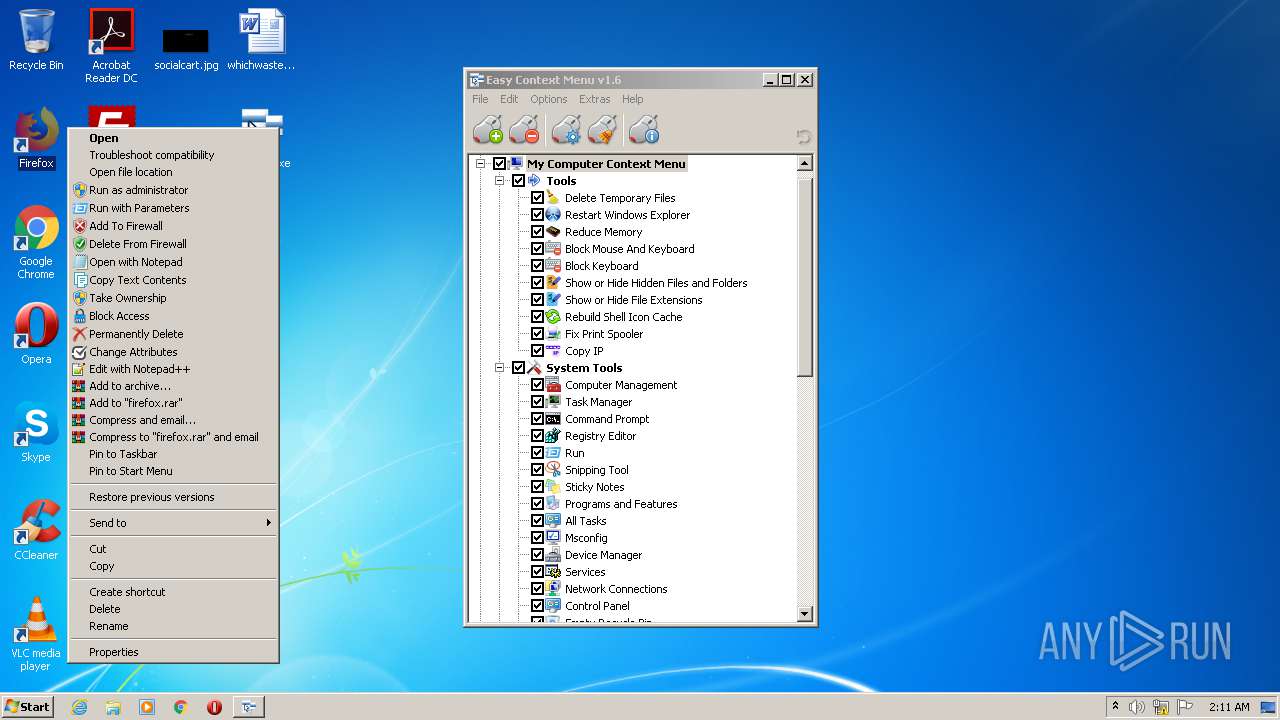Open the ContextMenu Cleaner broom toolbar icon
Image resolution: width=1280 pixels, height=720 pixels.
(x=602, y=130)
